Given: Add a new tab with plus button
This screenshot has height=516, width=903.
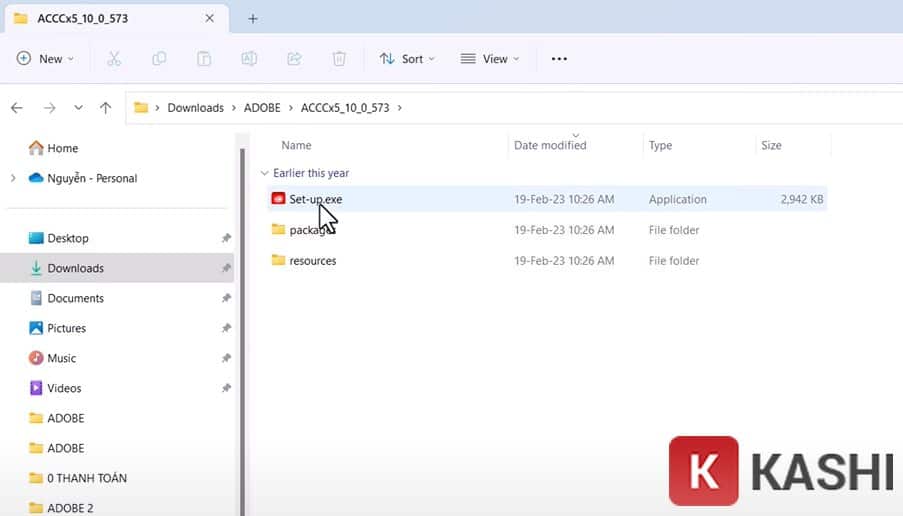Looking at the screenshot, I should pyautogui.click(x=253, y=19).
